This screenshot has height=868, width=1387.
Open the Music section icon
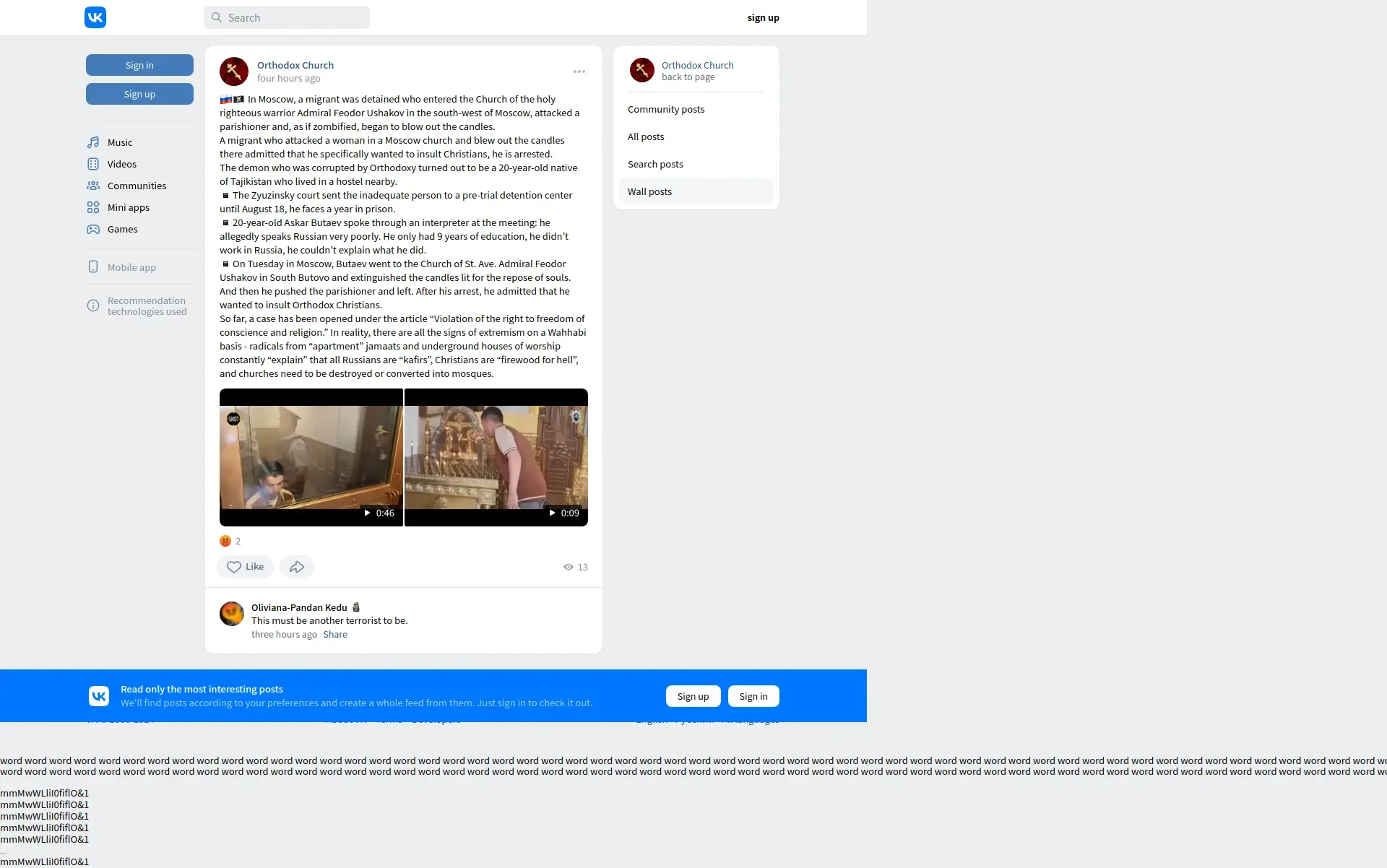(x=93, y=142)
